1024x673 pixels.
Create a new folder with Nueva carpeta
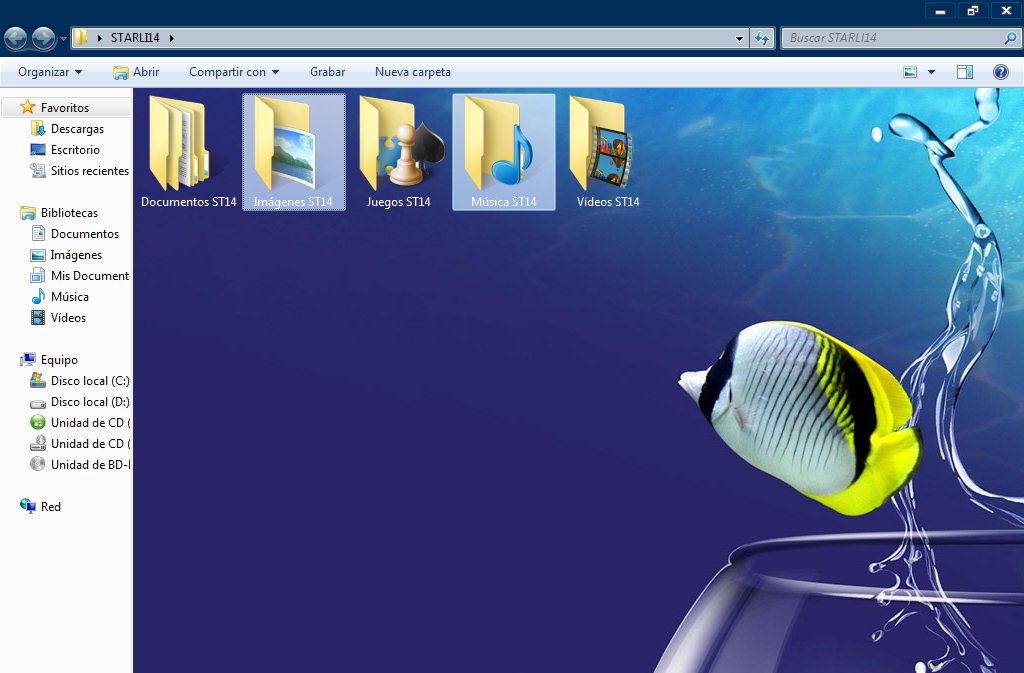(412, 72)
